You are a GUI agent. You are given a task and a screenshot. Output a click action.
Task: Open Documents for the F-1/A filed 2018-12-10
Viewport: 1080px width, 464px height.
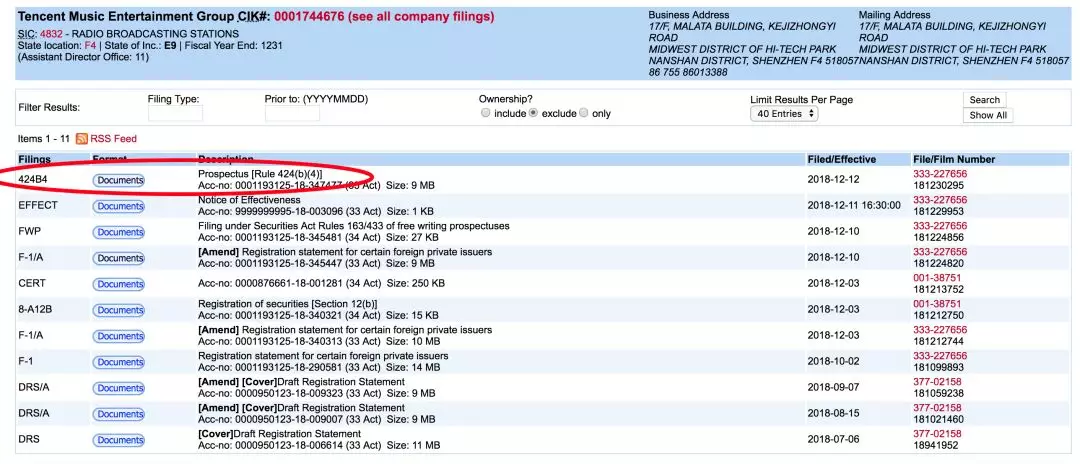click(x=118, y=258)
